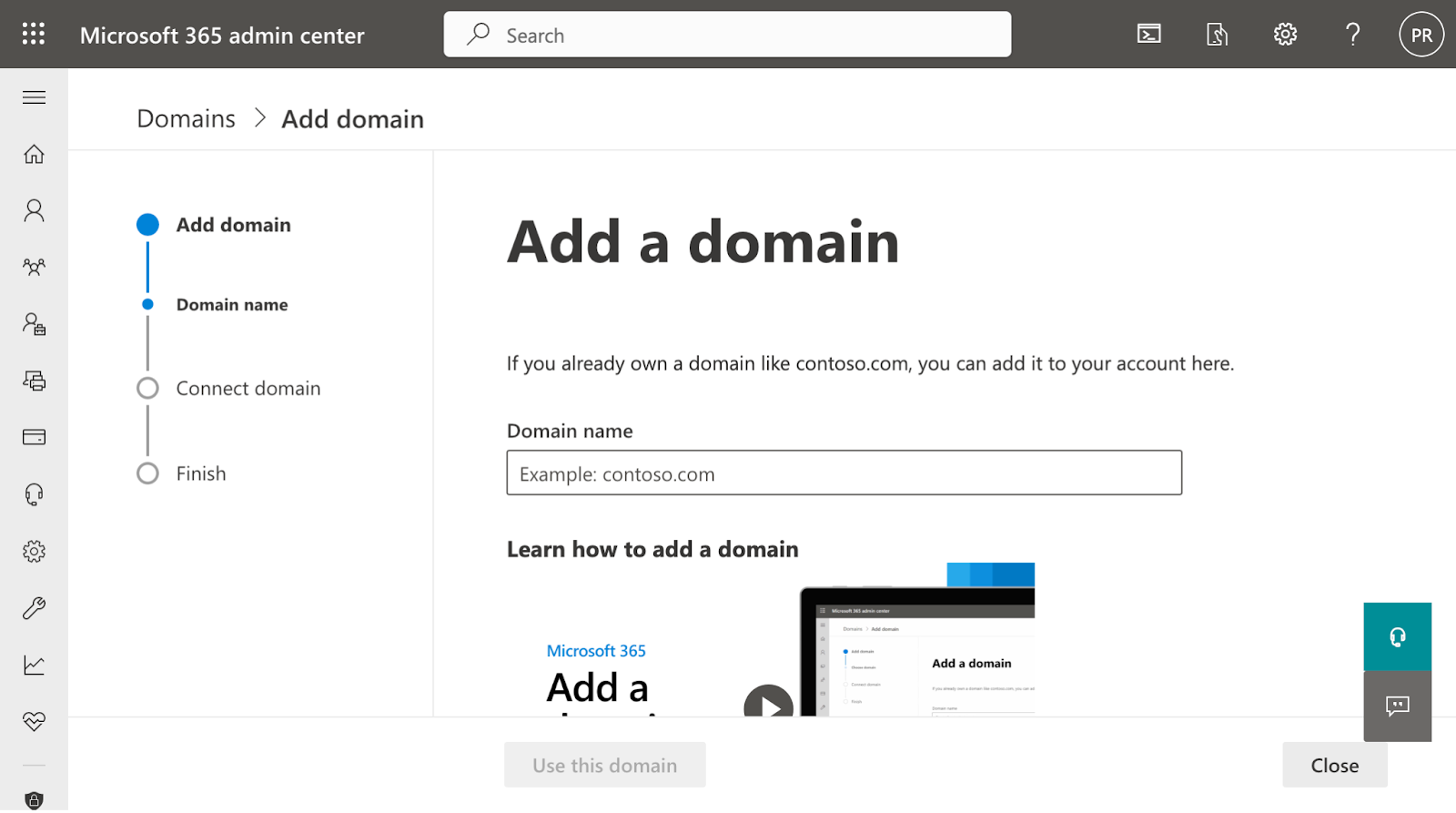Open Resources printer icon in sidebar
This screenshot has width=1456, height=813.
click(34, 381)
